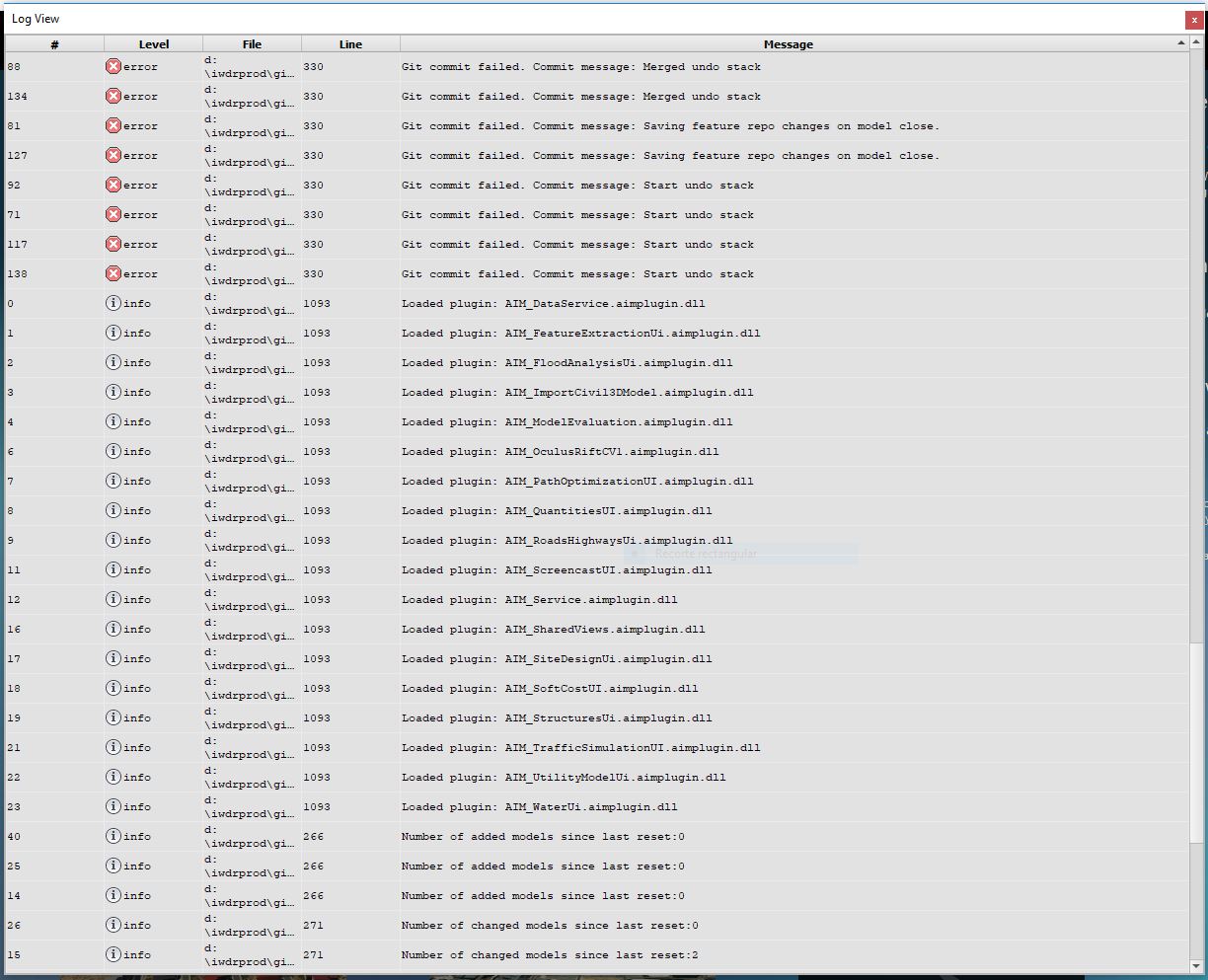Click the info icon in row 9
The height and width of the screenshot is (980, 1208).
click(x=113, y=540)
